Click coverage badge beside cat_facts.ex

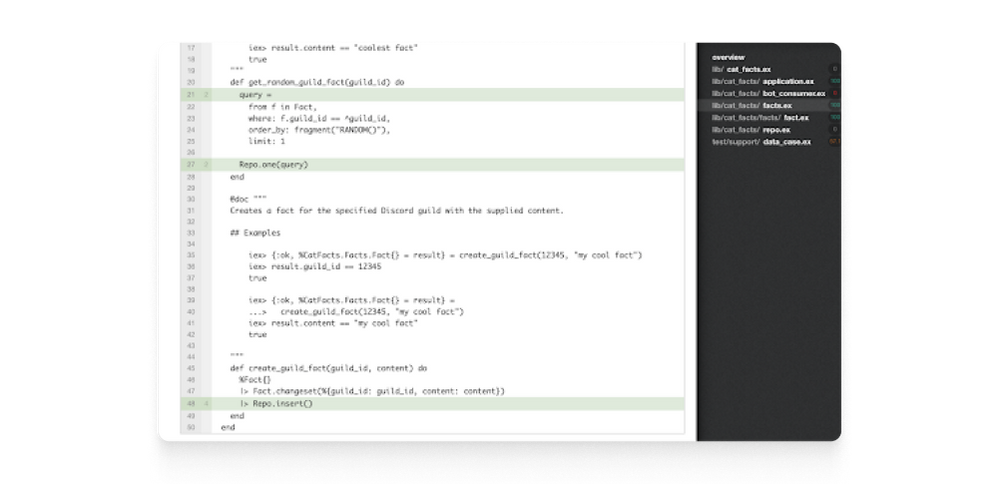click(835, 70)
